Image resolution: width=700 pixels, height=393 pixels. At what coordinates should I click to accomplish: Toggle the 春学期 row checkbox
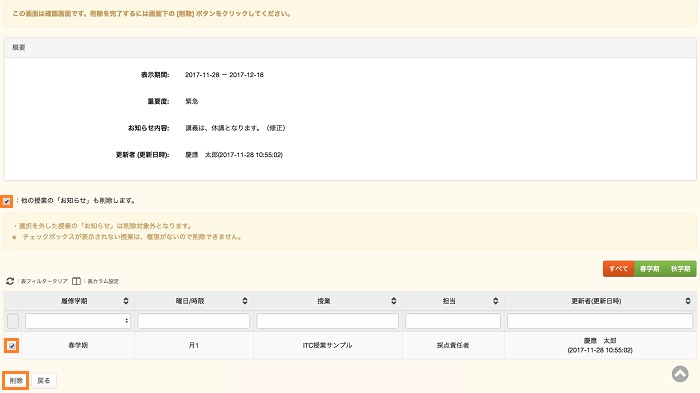(x=12, y=345)
